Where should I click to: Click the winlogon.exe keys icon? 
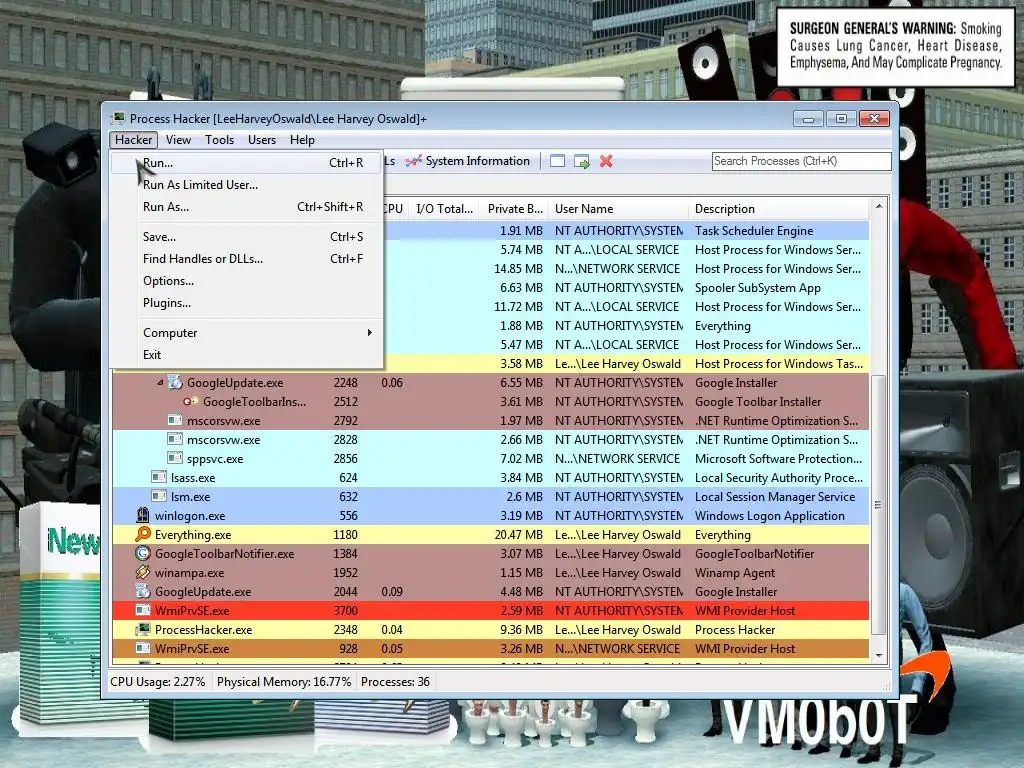142,515
